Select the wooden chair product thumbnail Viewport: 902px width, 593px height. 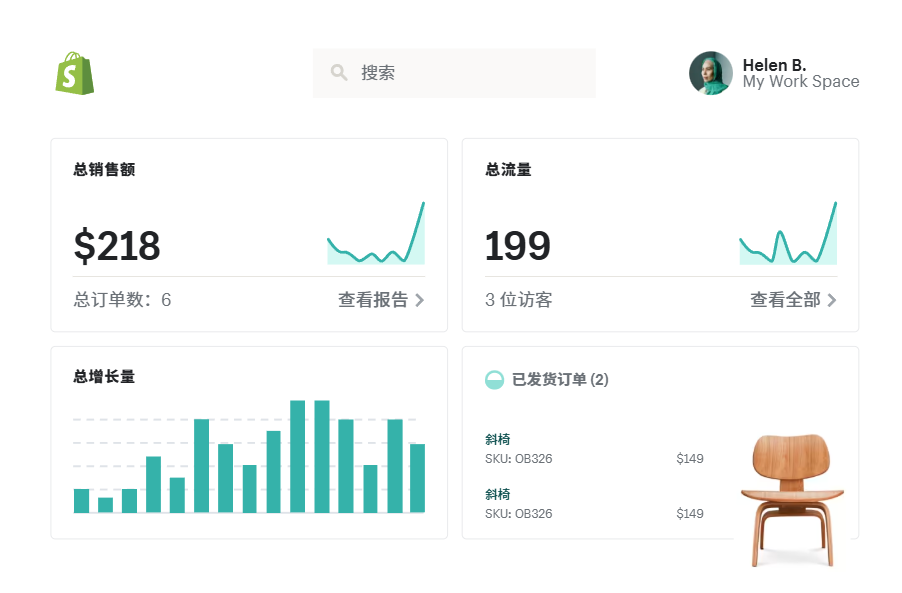point(790,490)
